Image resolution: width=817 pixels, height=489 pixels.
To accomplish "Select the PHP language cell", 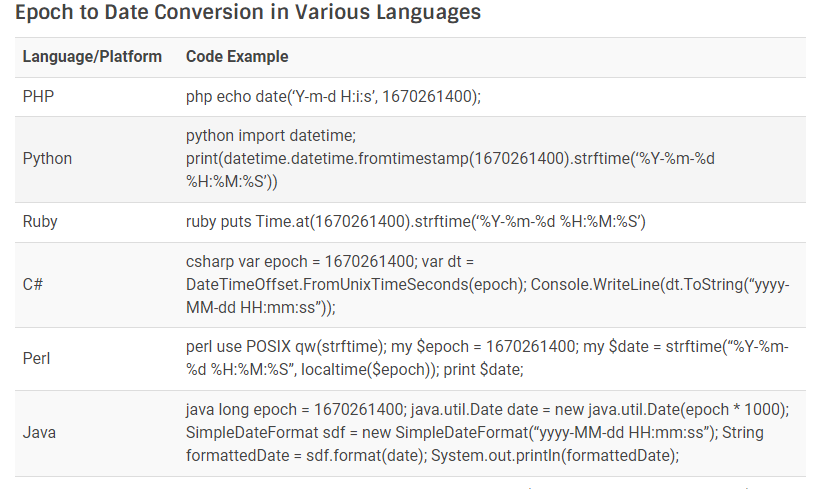I will (x=39, y=96).
